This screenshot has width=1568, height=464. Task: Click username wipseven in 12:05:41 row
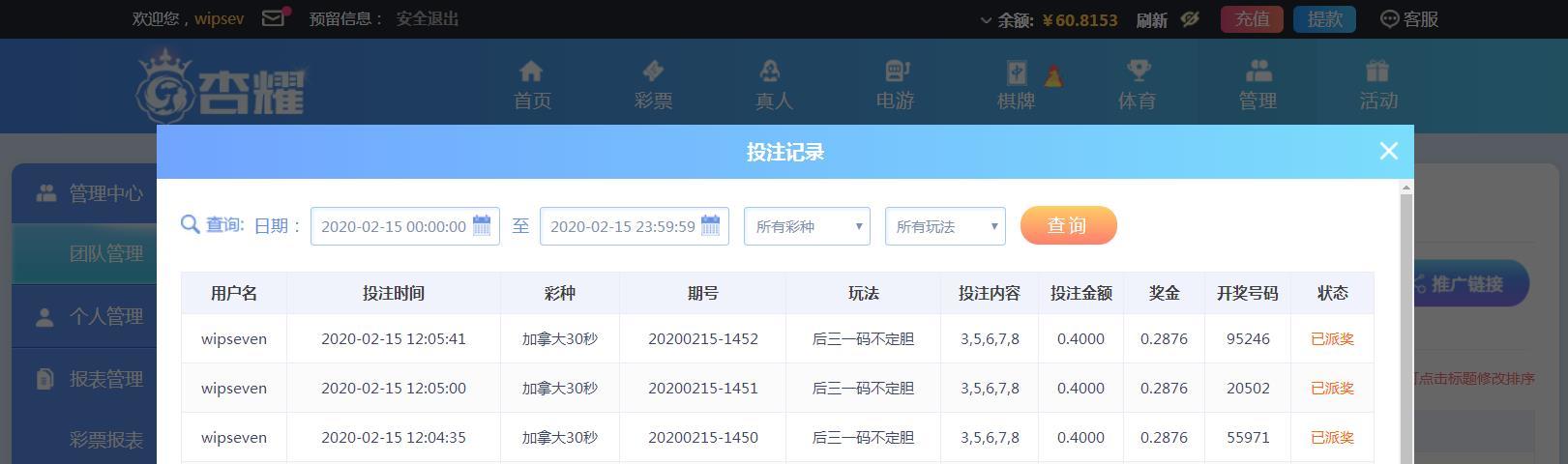234,339
